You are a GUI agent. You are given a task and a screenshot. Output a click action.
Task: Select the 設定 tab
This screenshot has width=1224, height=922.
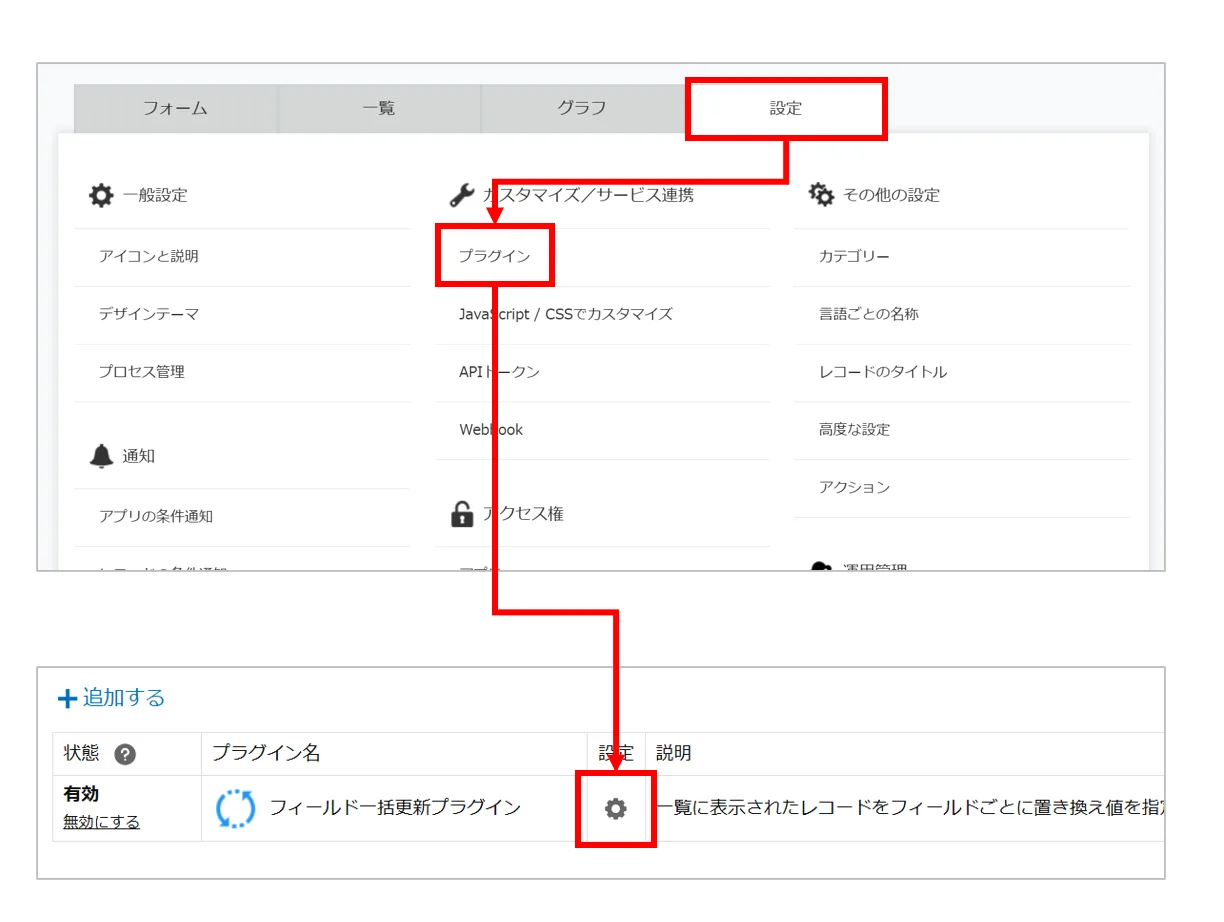tap(786, 108)
